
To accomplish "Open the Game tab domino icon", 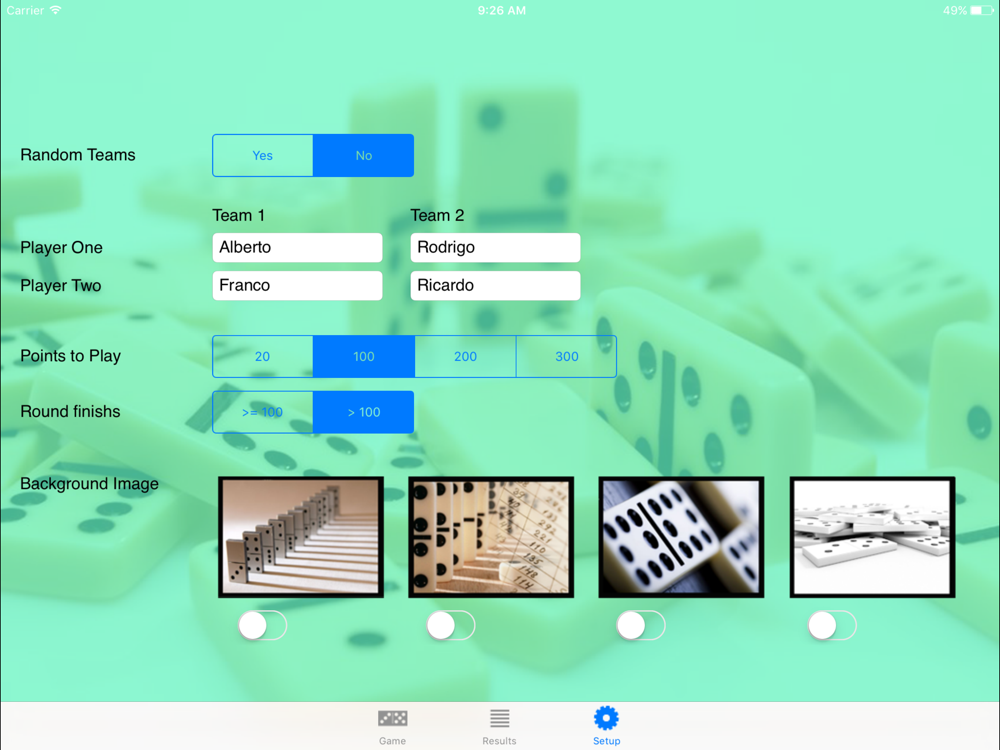I will coord(392,719).
